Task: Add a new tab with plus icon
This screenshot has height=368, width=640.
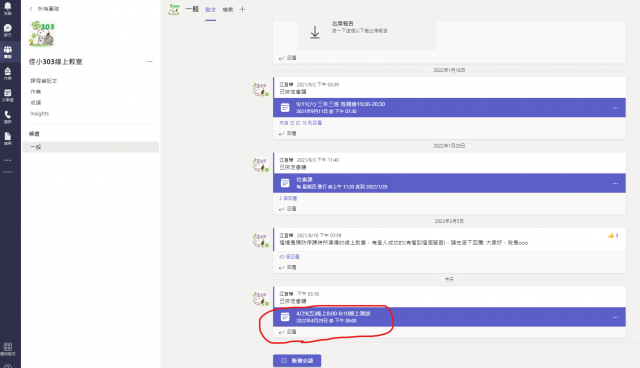Action: tap(242, 9)
